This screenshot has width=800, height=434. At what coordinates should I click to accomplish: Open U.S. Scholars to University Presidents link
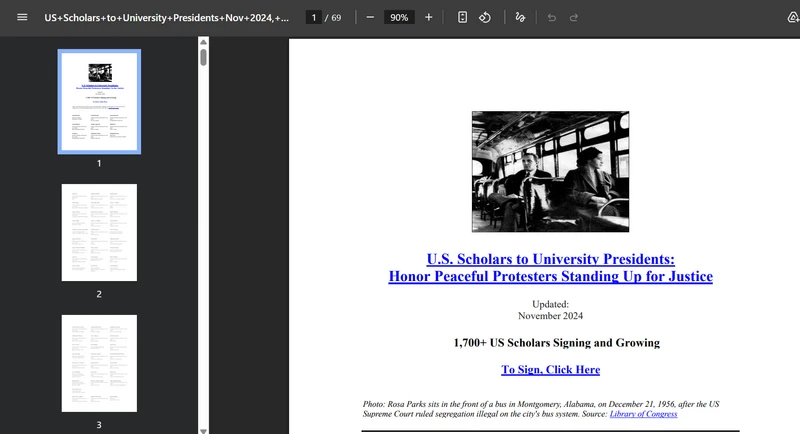click(x=551, y=259)
